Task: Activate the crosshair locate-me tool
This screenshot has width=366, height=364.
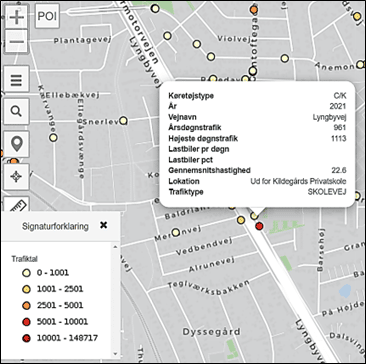Action: [16, 177]
